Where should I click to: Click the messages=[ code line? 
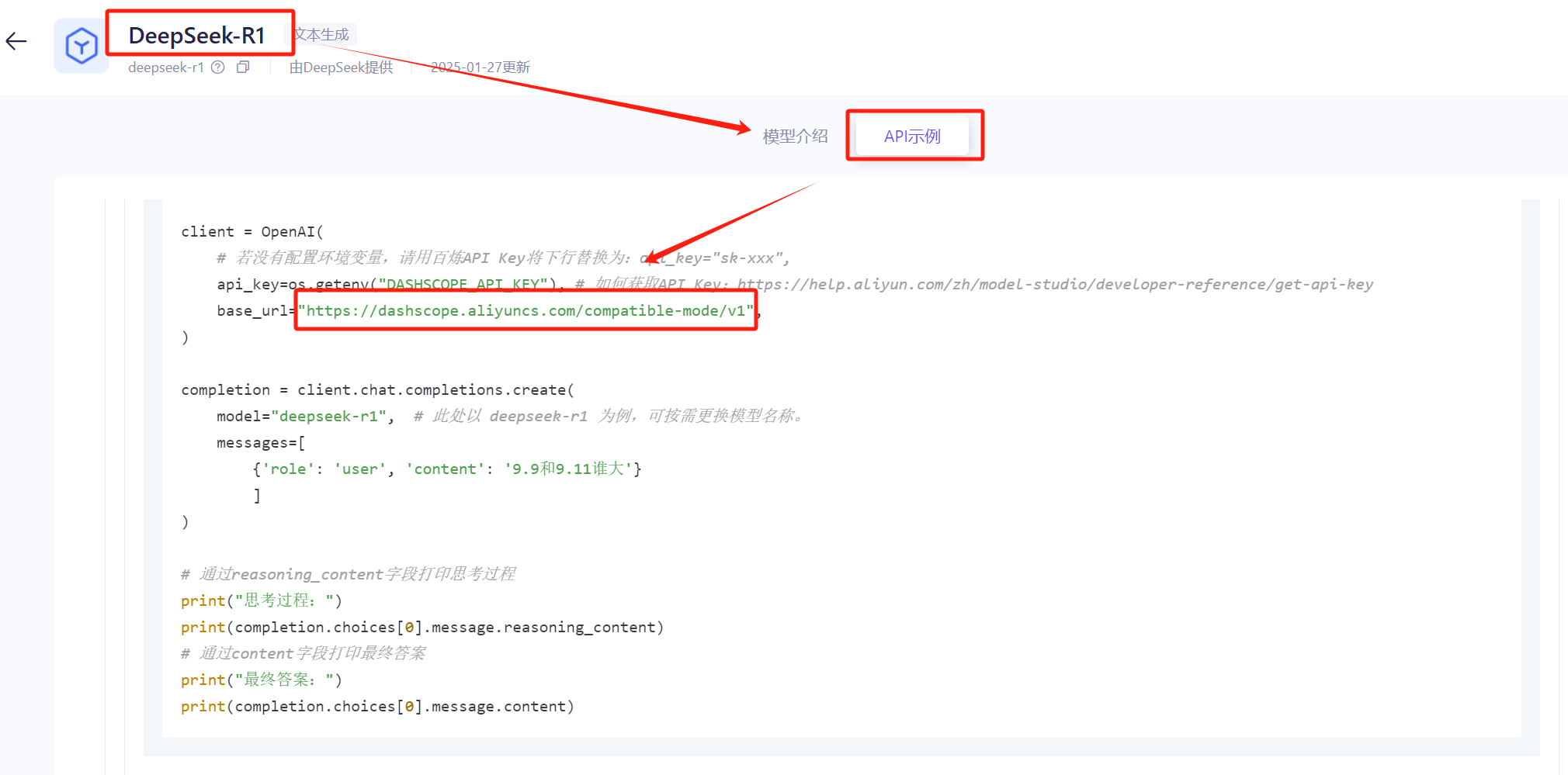coord(261,443)
